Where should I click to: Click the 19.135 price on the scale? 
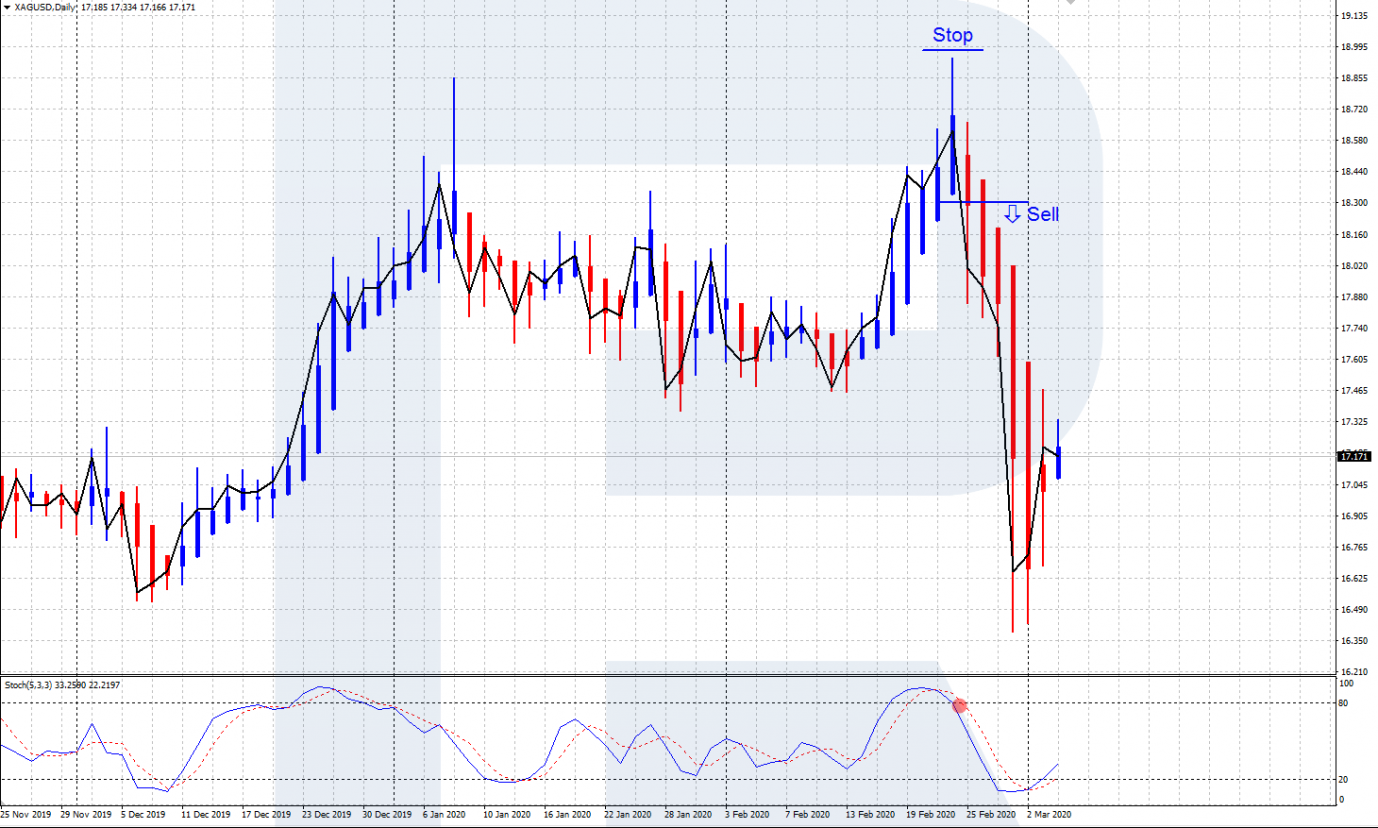[1353, 16]
